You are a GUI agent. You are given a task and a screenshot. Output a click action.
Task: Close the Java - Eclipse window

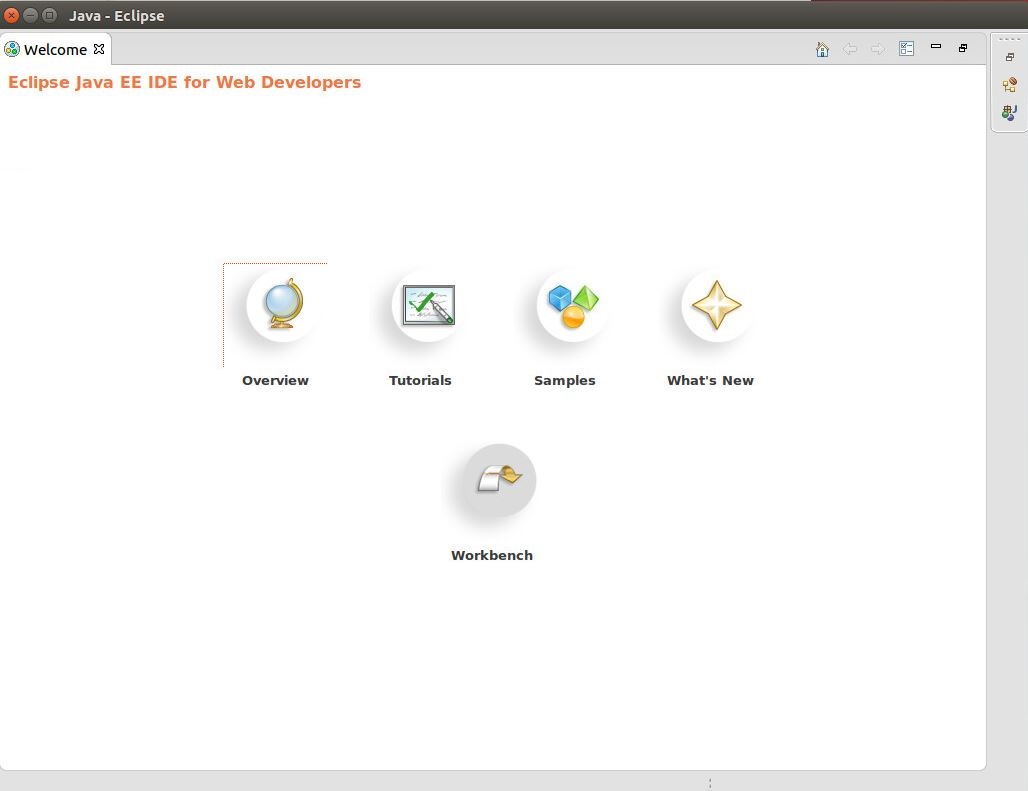[11, 15]
